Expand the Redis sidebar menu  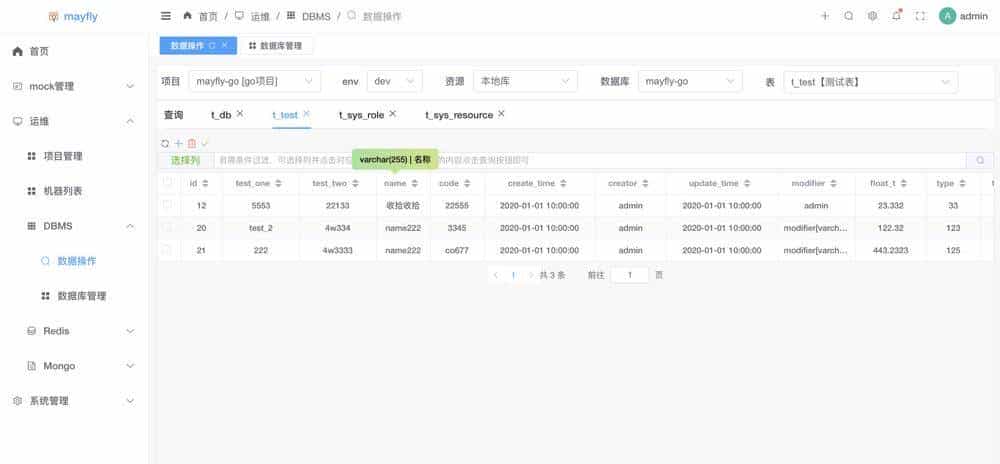[x=75, y=331]
